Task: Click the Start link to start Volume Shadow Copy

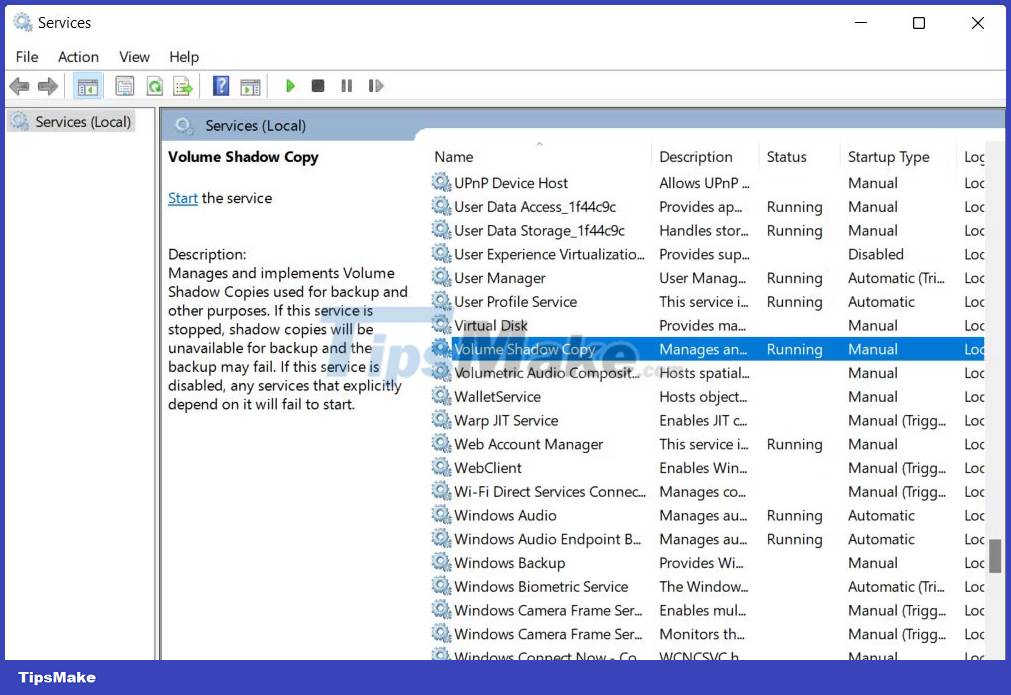Action: [x=182, y=198]
